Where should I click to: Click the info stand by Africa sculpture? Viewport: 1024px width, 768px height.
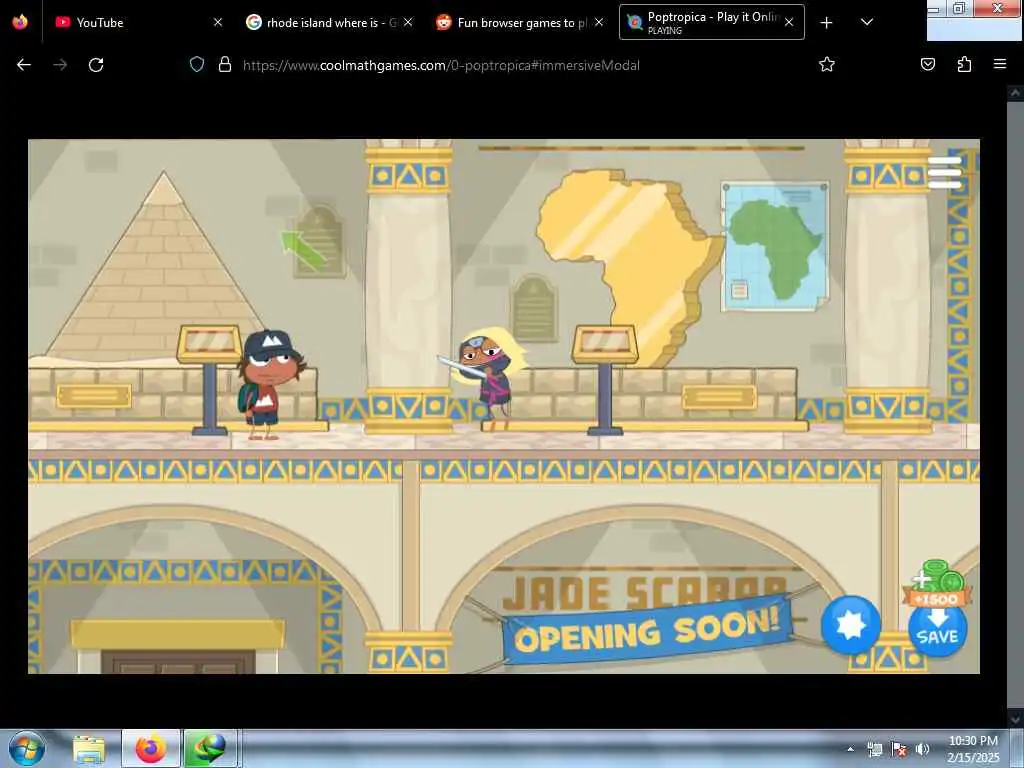coord(605,379)
